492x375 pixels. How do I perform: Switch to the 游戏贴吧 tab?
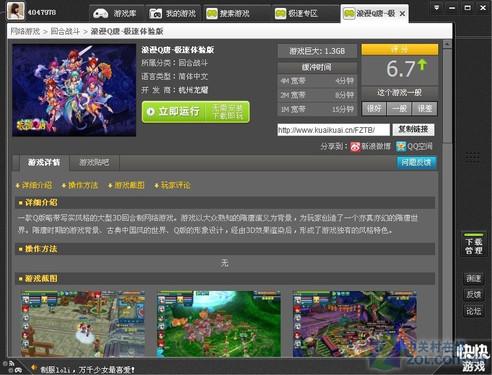tap(94, 163)
